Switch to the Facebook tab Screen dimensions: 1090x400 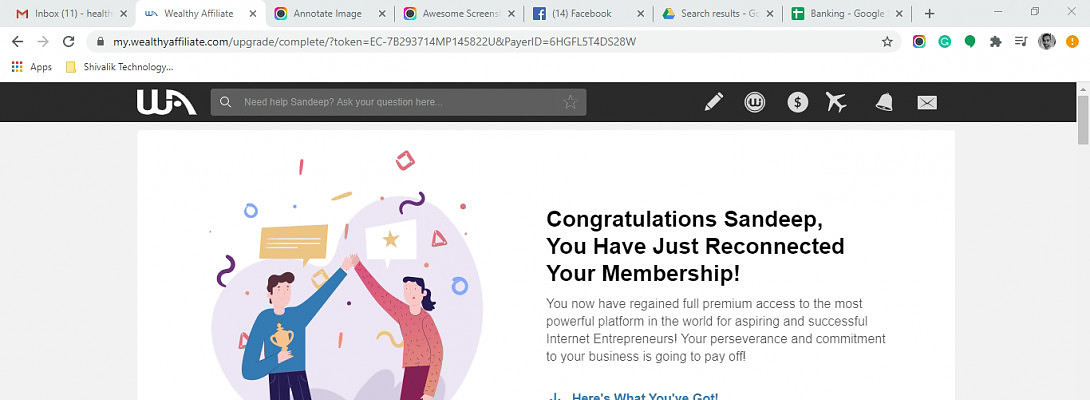(585, 14)
